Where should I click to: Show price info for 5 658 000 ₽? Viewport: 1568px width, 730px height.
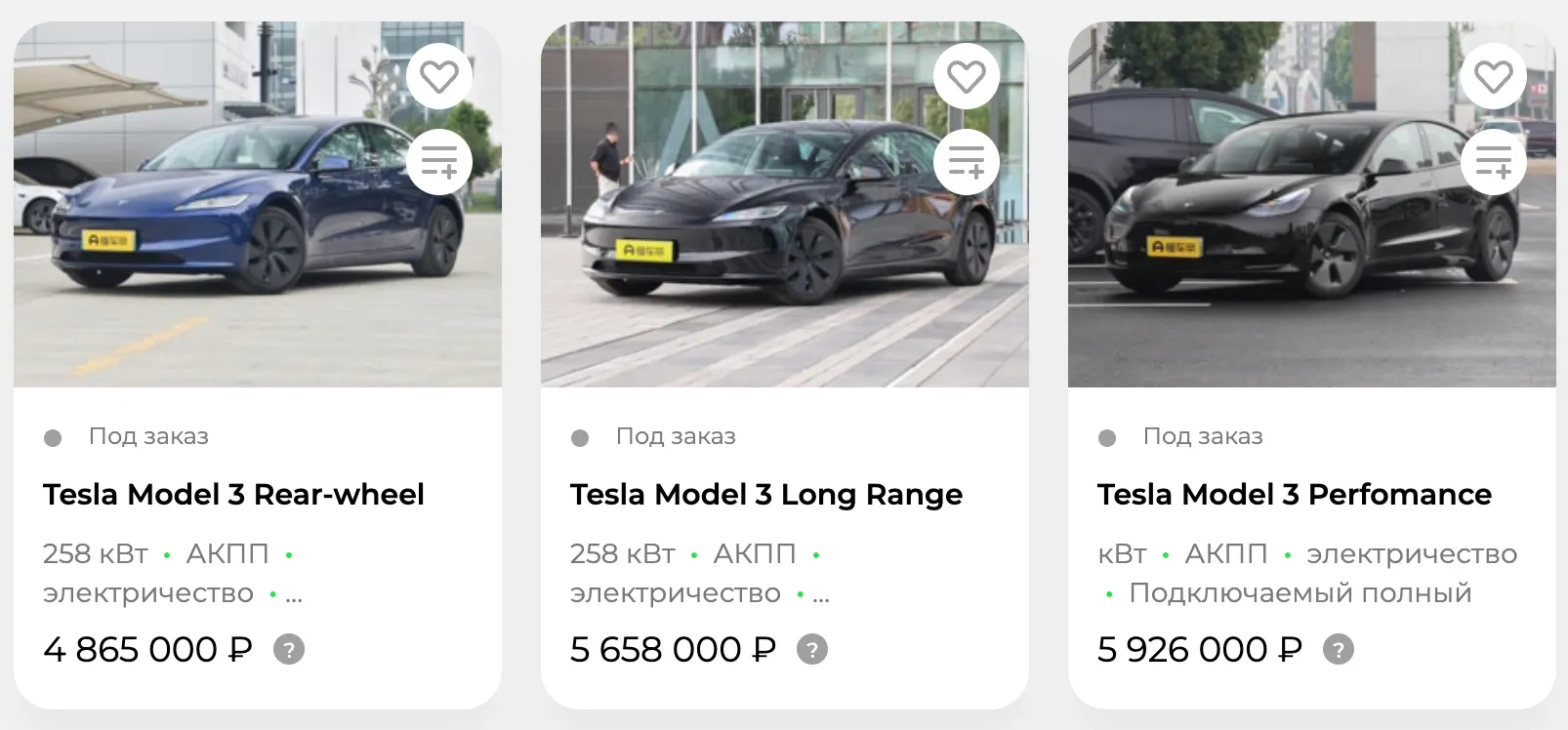point(812,649)
